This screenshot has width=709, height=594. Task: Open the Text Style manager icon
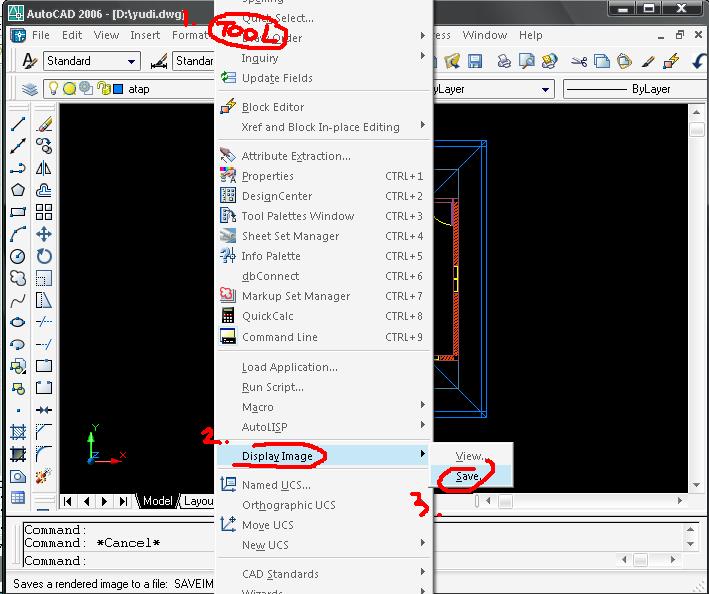(29, 61)
